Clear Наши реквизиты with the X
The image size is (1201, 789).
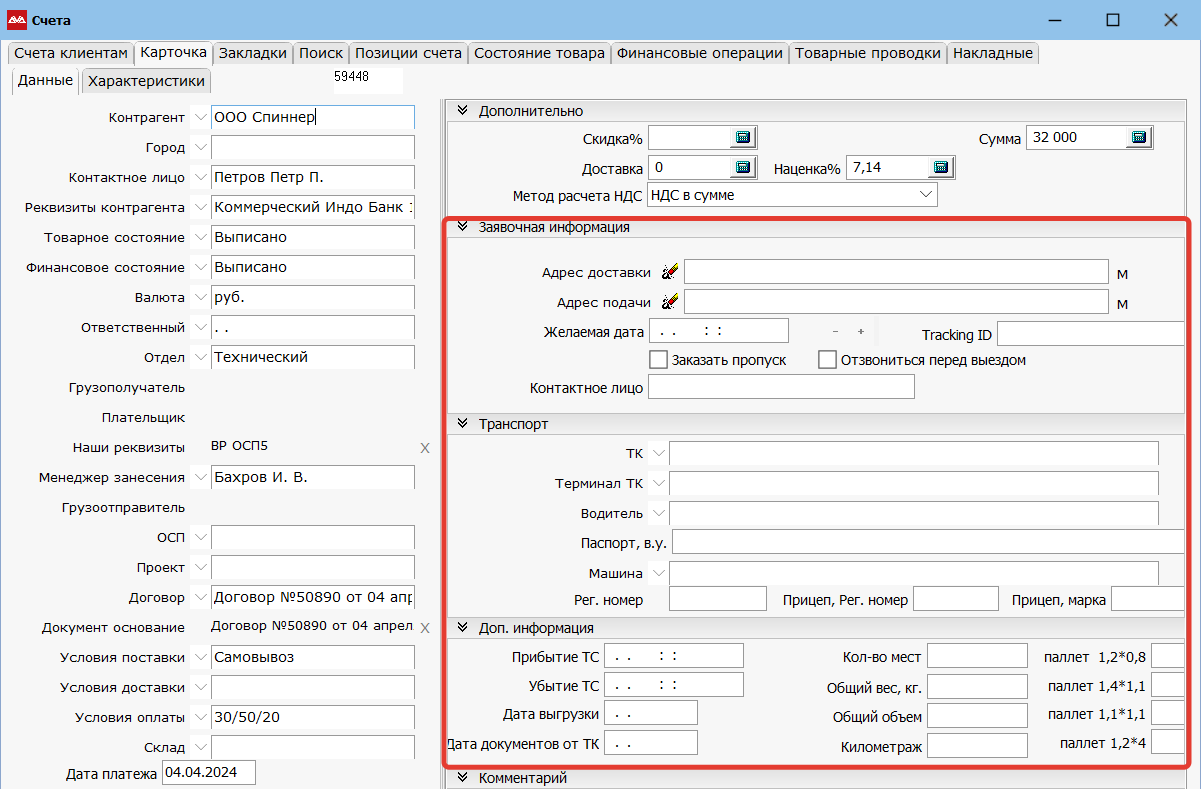click(425, 448)
